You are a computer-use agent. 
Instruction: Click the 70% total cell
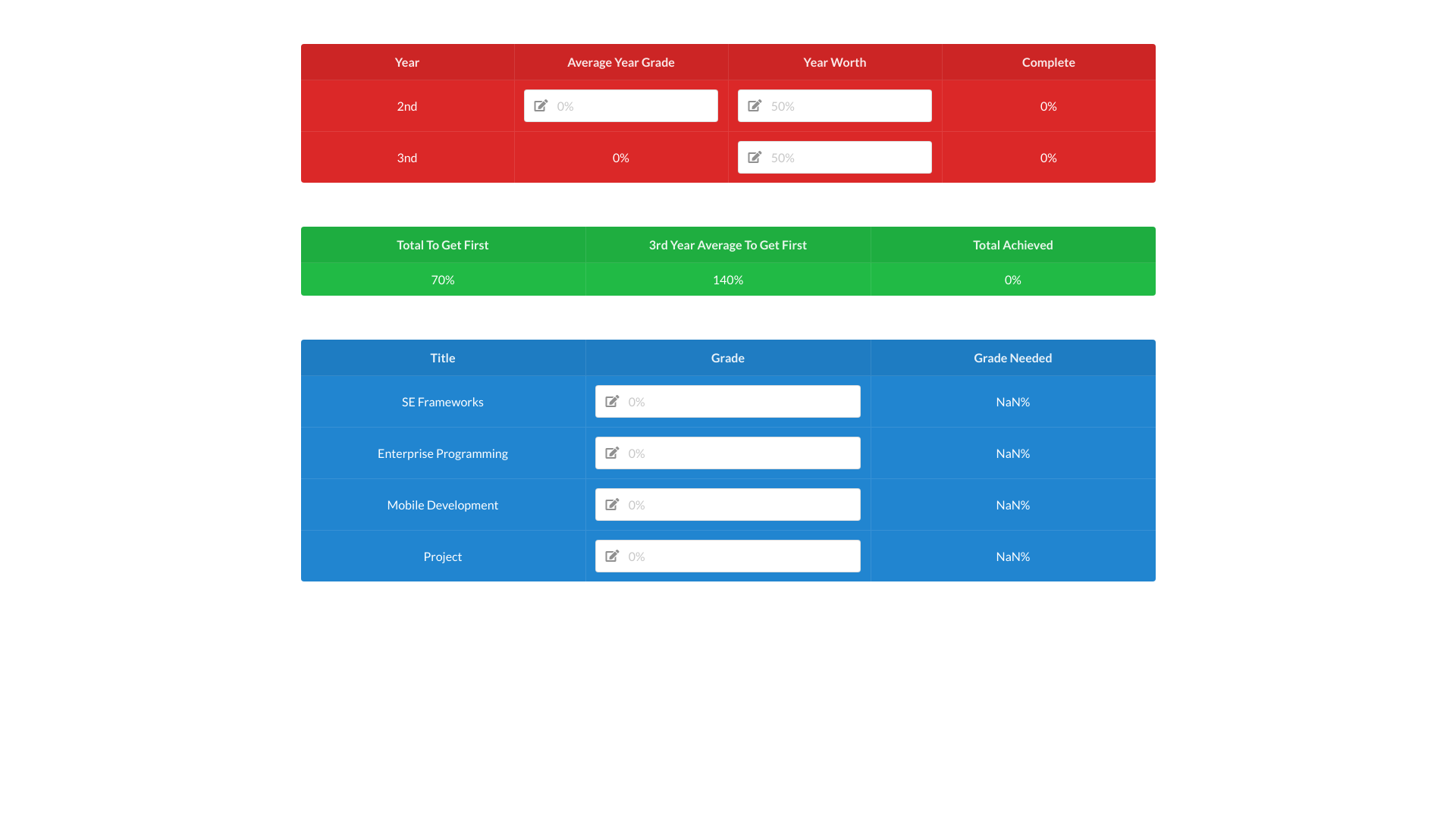pos(442,279)
